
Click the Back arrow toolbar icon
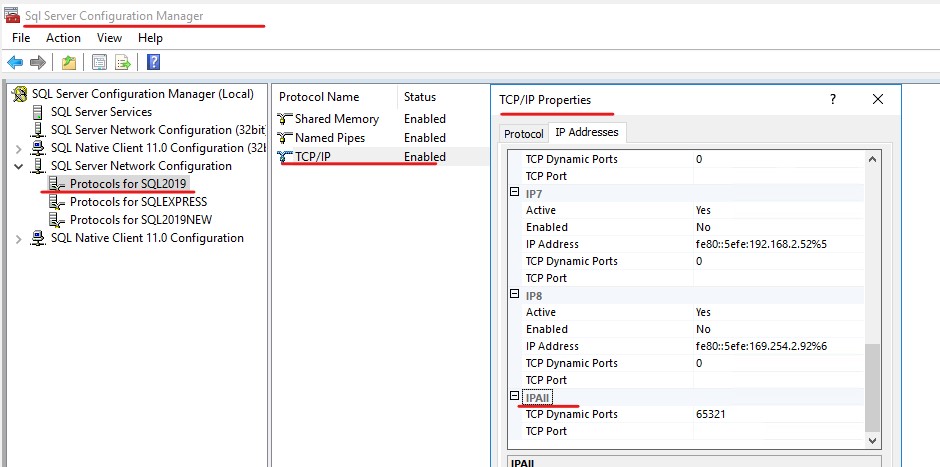click(x=15, y=62)
